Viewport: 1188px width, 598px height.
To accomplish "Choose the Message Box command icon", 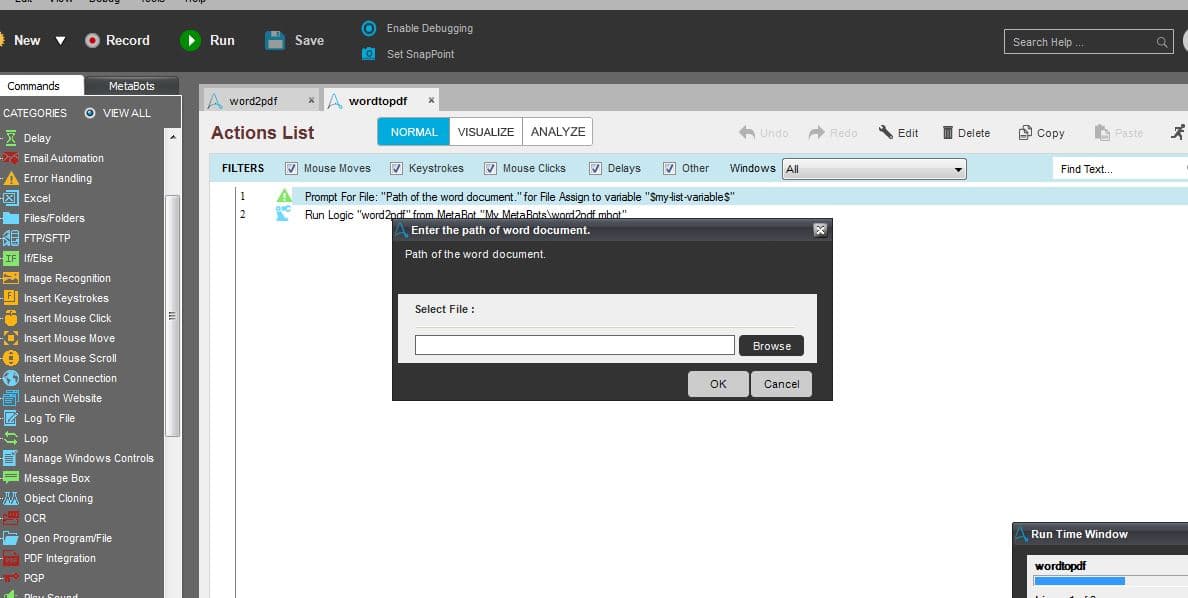I will click(x=11, y=478).
